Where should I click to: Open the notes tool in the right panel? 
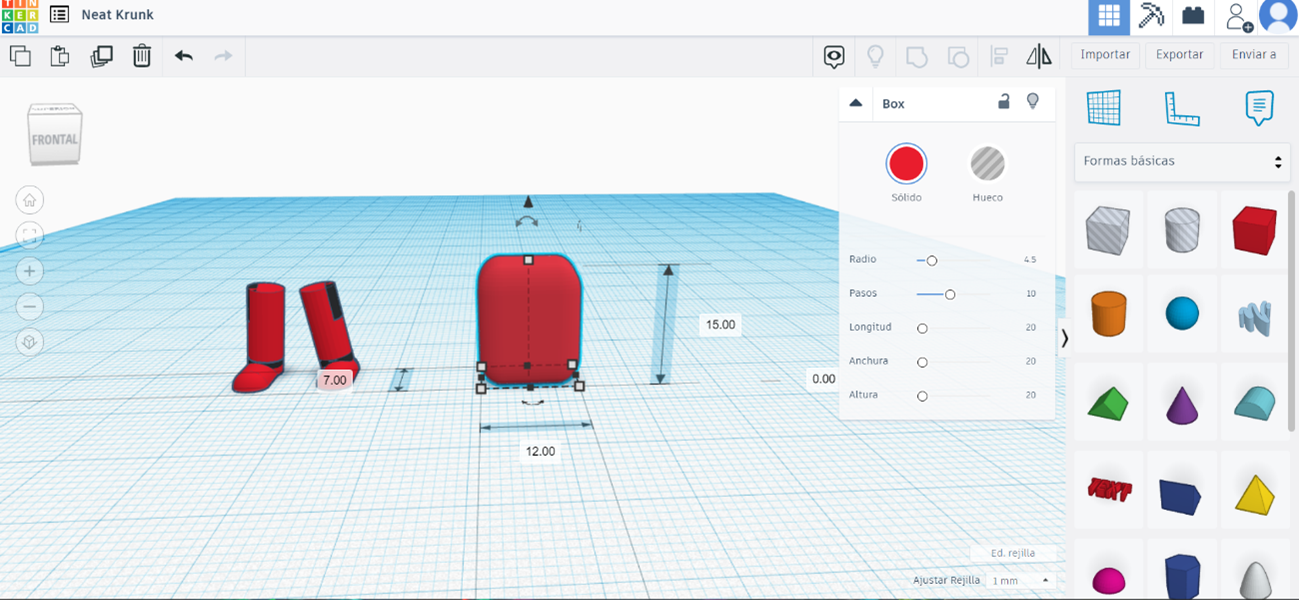(1259, 109)
